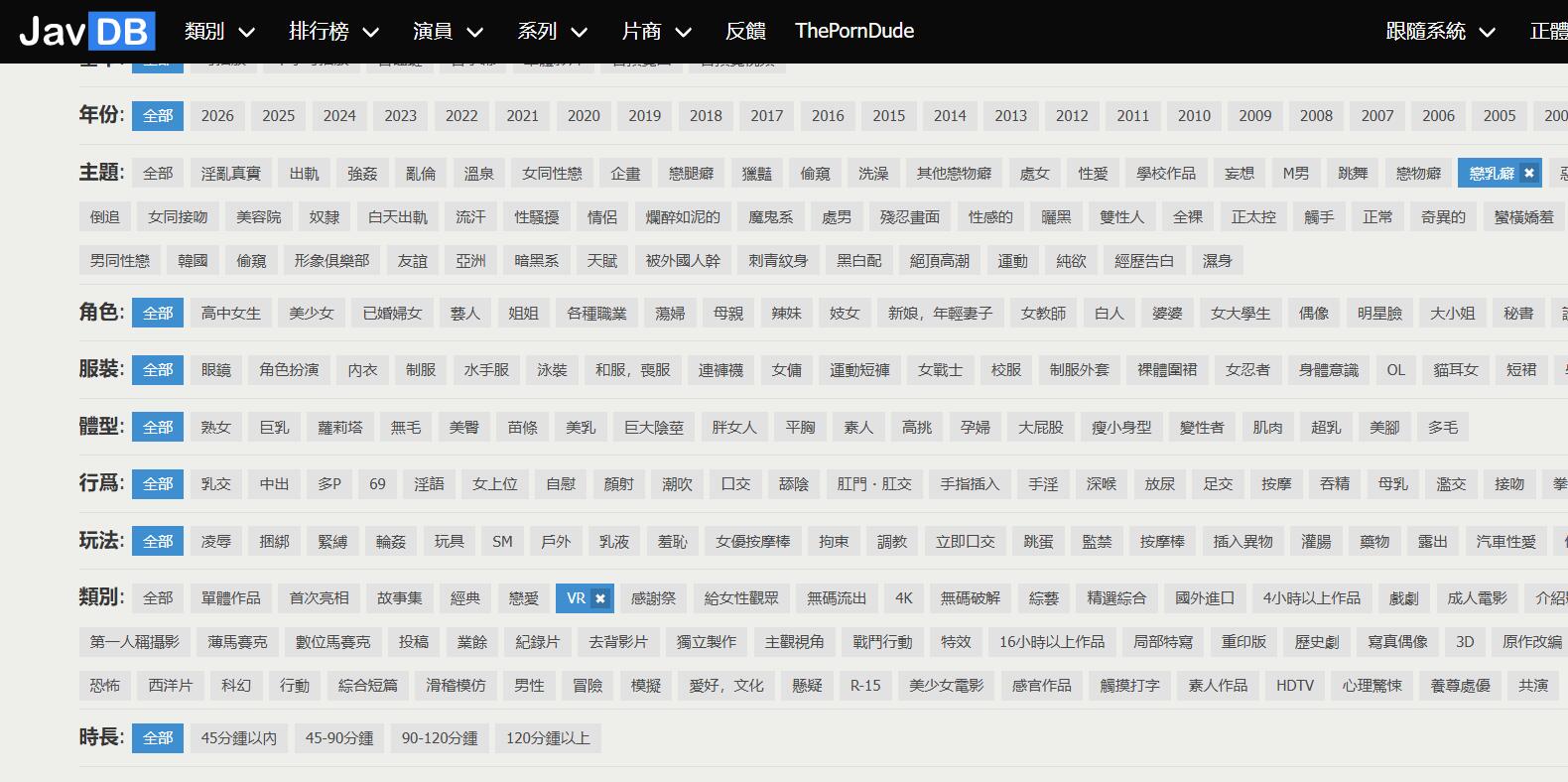Image resolution: width=1568 pixels, height=782 pixels.
Task: Select the 韓國 theme tag
Action: tap(193, 261)
